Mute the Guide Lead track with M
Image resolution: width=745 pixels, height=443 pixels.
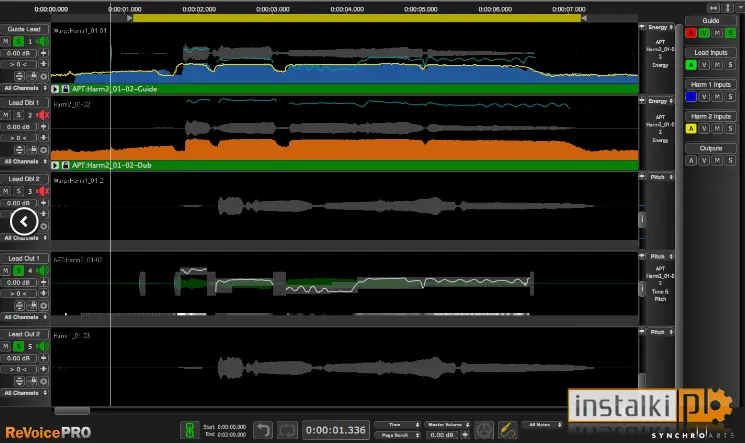click(6, 41)
